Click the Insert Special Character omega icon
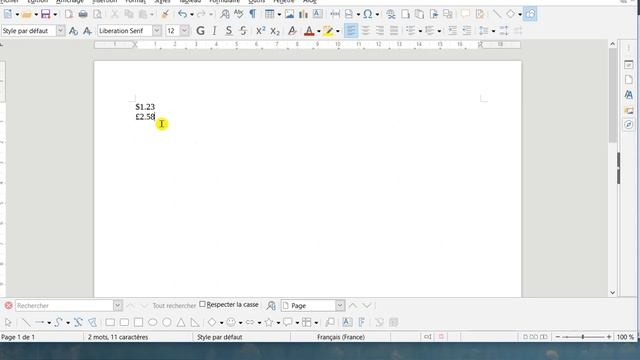The width and height of the screenshot is (640, 360). (x=368, y=14)
